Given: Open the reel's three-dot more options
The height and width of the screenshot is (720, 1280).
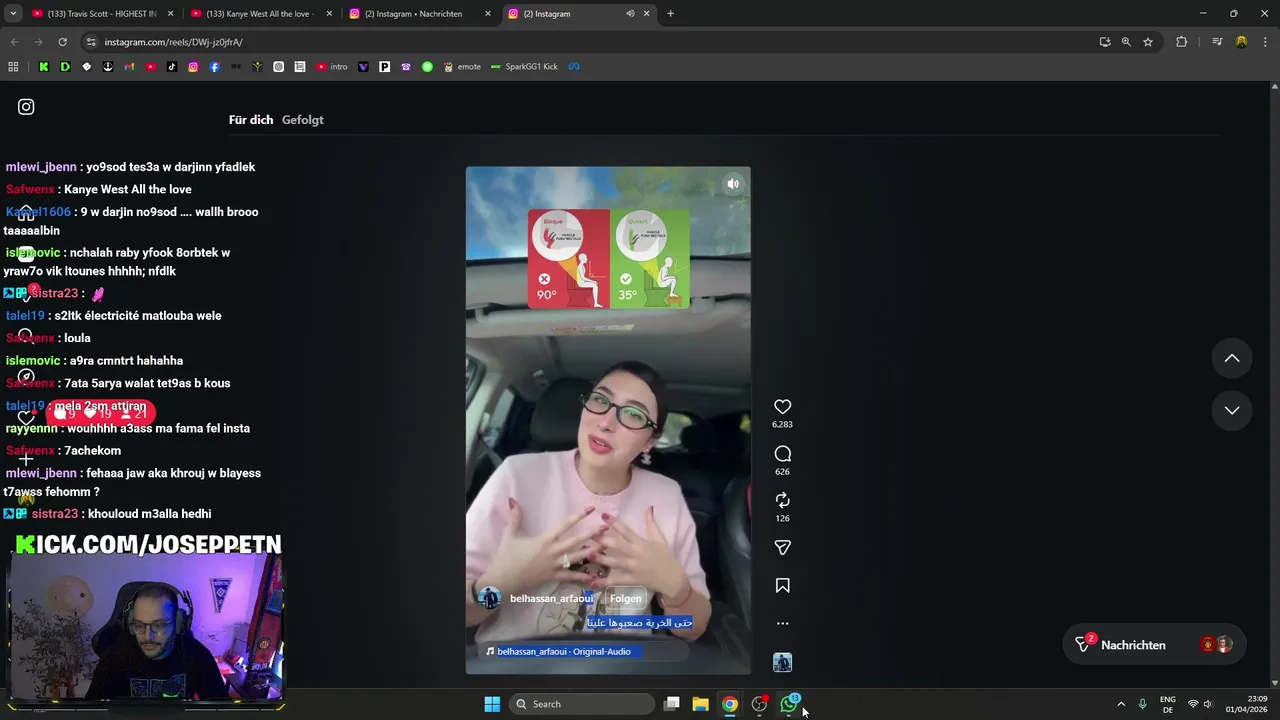Looking at the screenshot, I should [783, 623].
